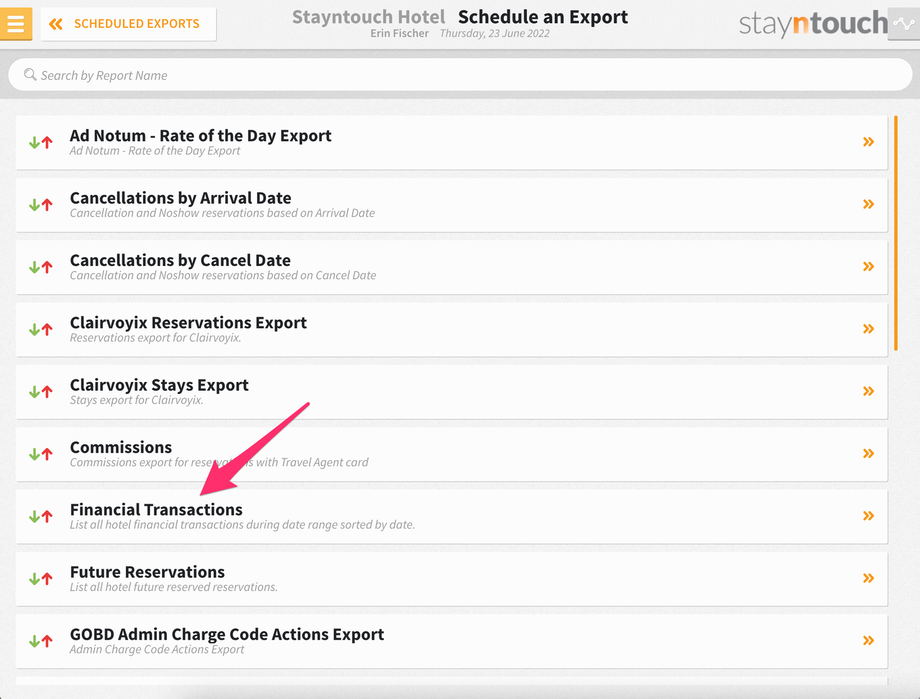Select Cancellations by Cancel Date title

tap(180, 260)
